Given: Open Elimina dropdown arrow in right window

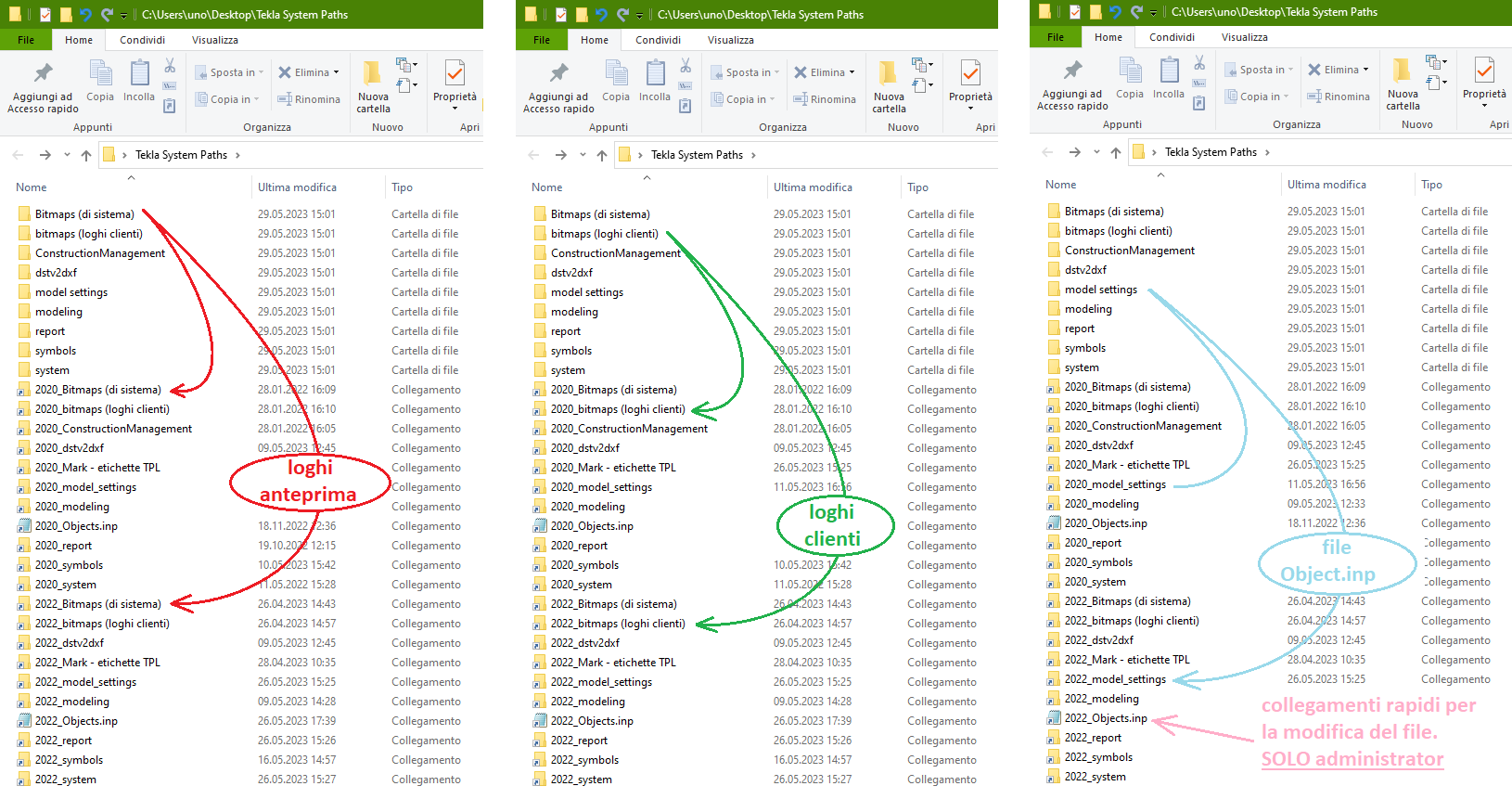Looking at the screenshot, I should (x=1366, y=70).
